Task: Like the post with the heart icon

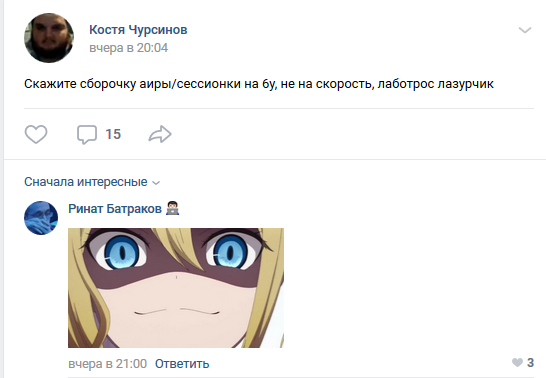Action: tap(36, 134)
